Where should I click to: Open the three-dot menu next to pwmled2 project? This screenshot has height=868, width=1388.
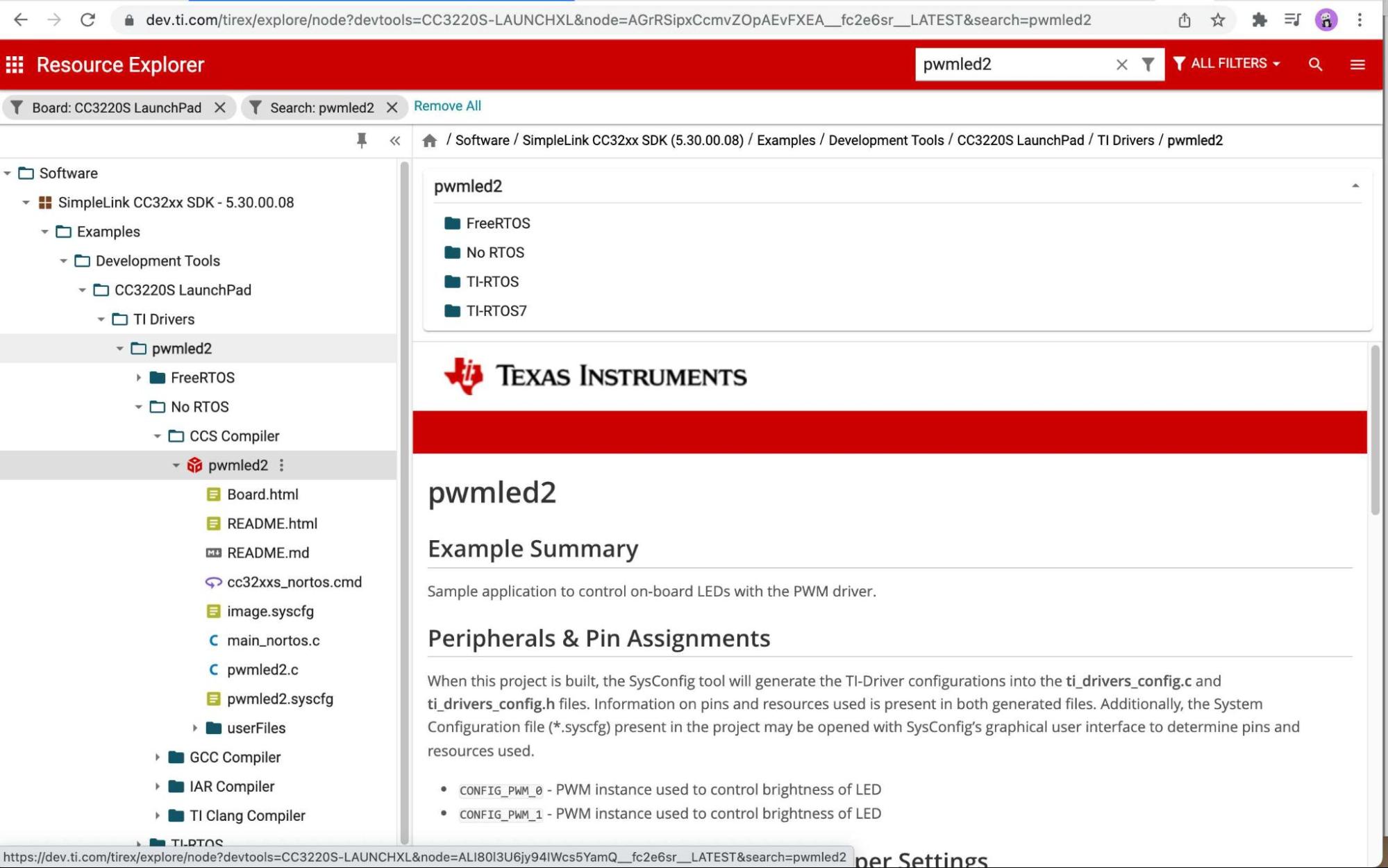click(282, 465)
